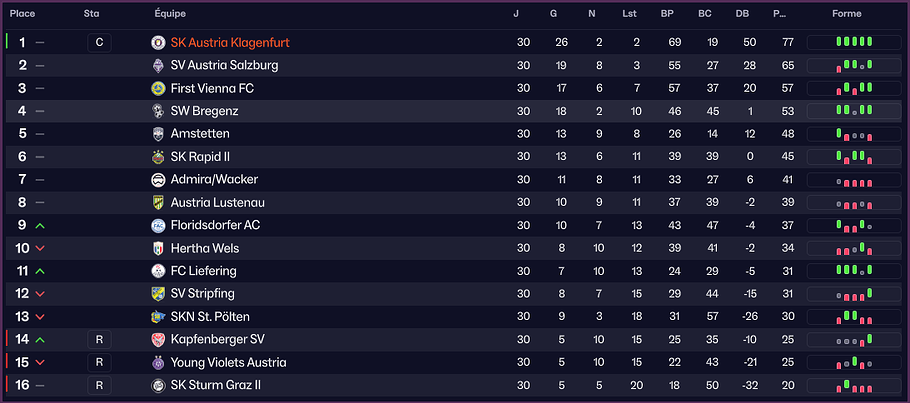Viewport: 910px width, 403px height.
Task: Click the R status badge for Sturm Graz II
Action: [x=99, y=386]
